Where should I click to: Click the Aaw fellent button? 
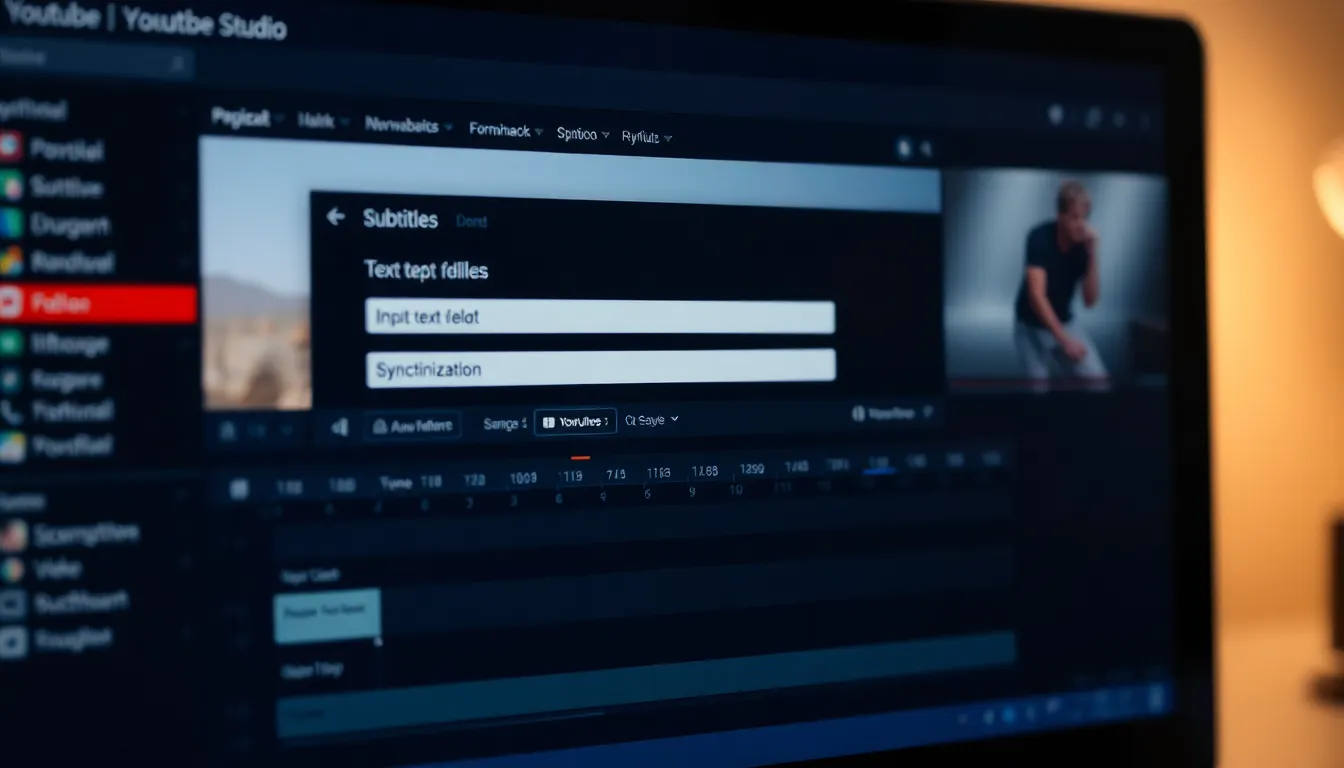pos(412,426)
